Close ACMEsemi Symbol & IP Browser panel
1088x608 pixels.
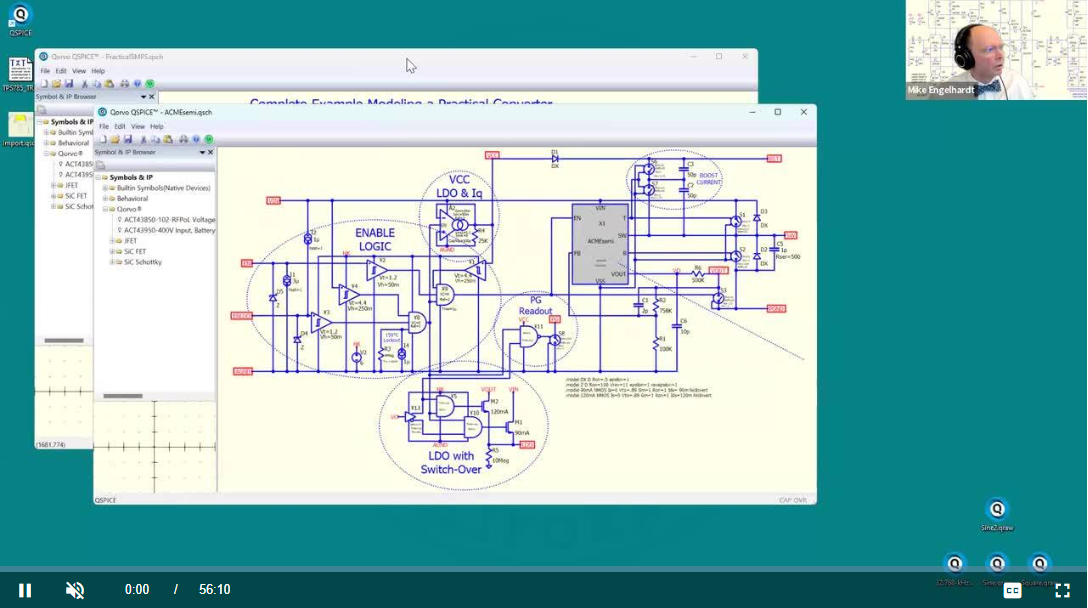tap(210, 153)
